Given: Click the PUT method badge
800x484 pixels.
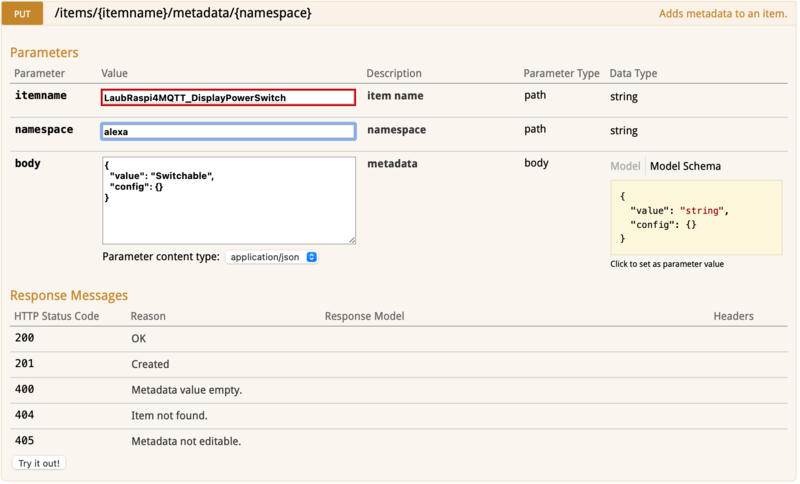Looking at the screenshot, I should 22,14.
